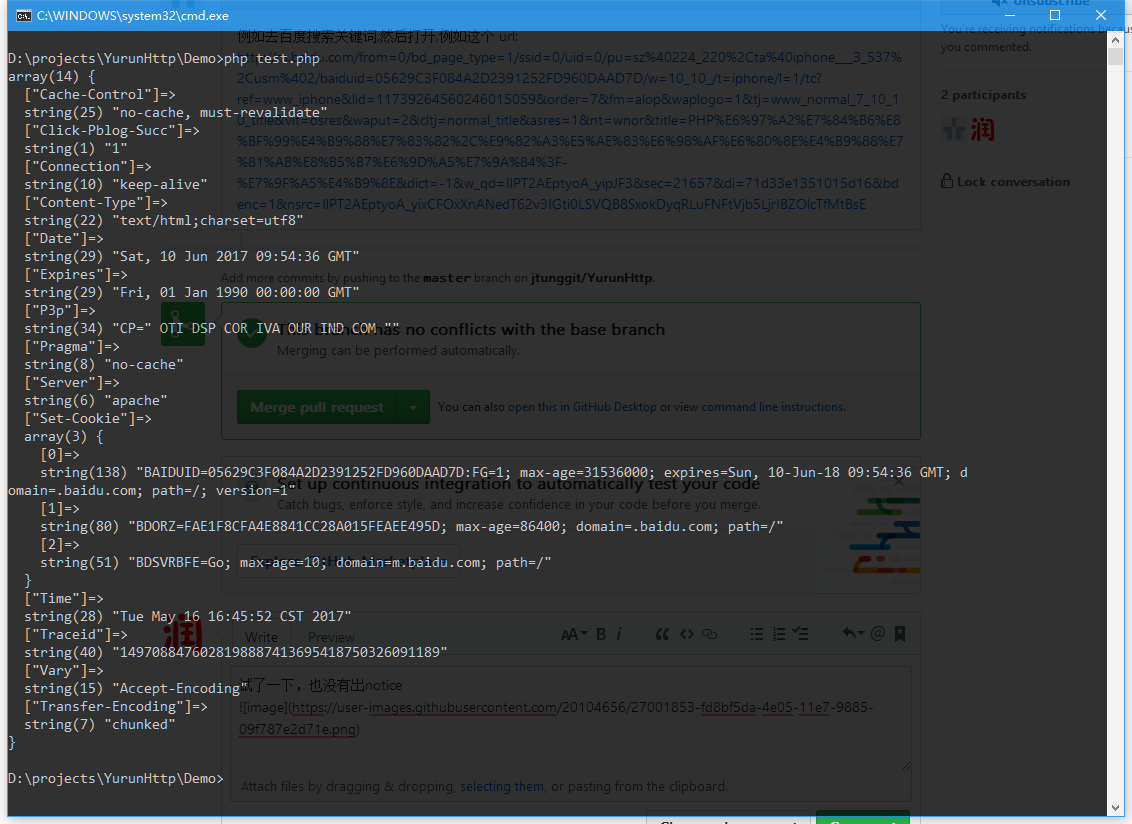Click the '["Click-Pblog-Succ"]=>' line
The image size is (1132, 824).
[x=112, y=131]
